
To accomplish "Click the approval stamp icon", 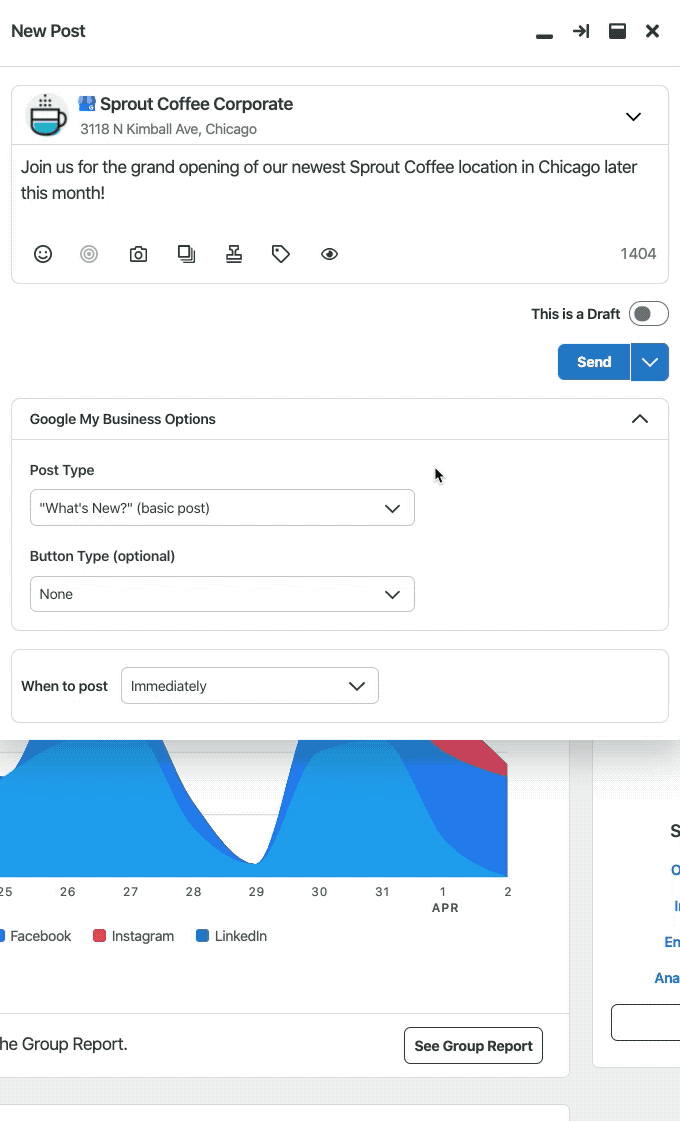I will click(234, 254).
